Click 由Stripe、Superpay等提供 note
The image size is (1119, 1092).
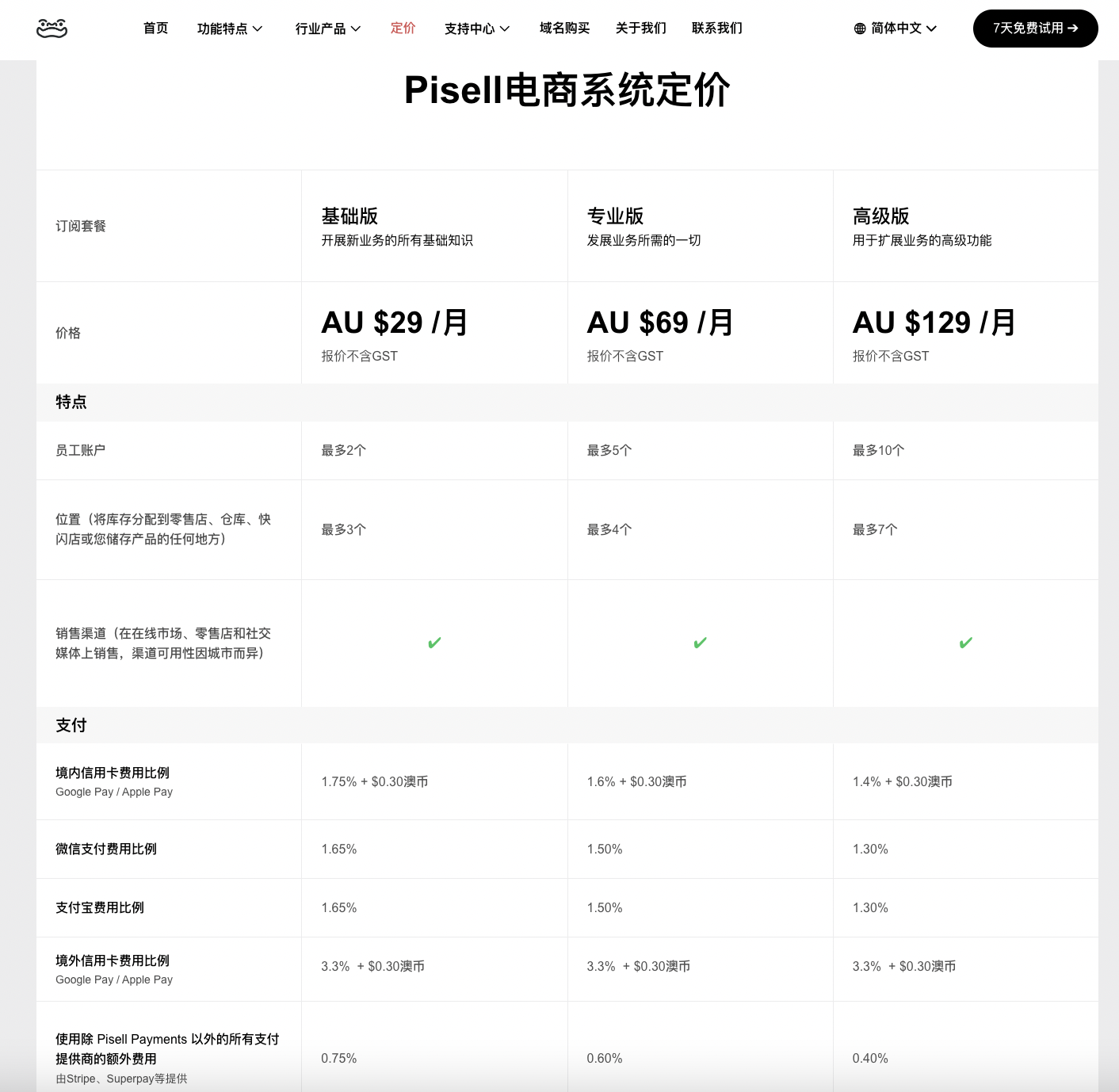(121, 1079)
